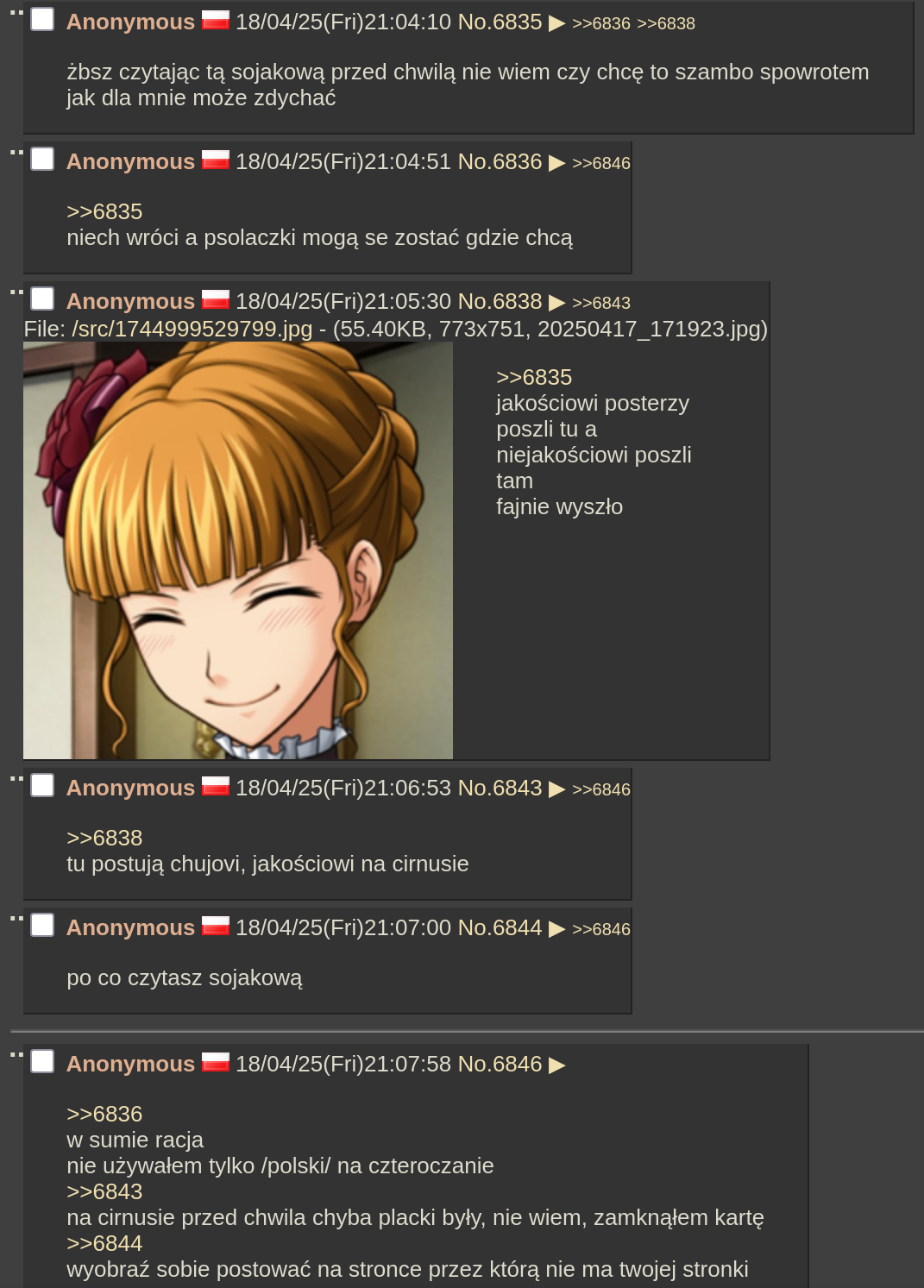The width and height of the screenshot is (924, 1288).
Task: Expand the anime girl image thumbnail
Action: 238,550
